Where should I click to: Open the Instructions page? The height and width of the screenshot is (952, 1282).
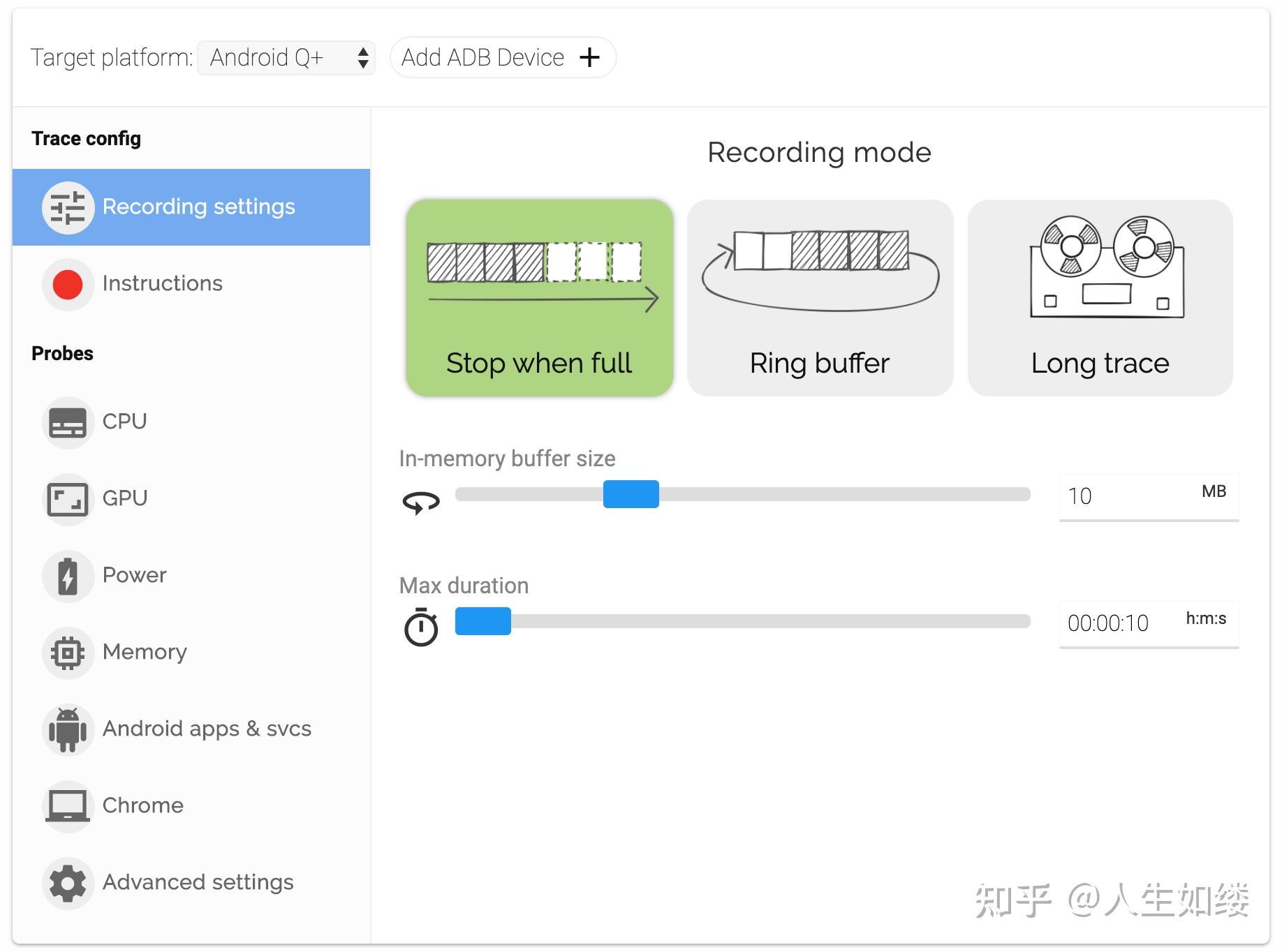coord(162,283)
